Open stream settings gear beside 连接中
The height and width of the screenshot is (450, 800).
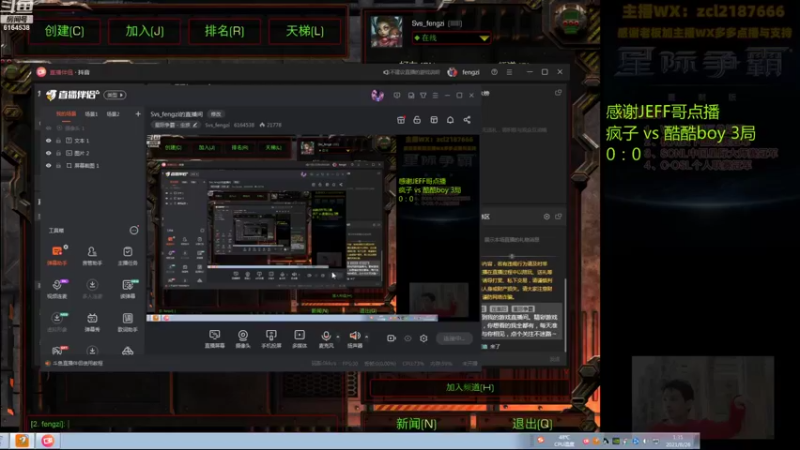[423, 338]
